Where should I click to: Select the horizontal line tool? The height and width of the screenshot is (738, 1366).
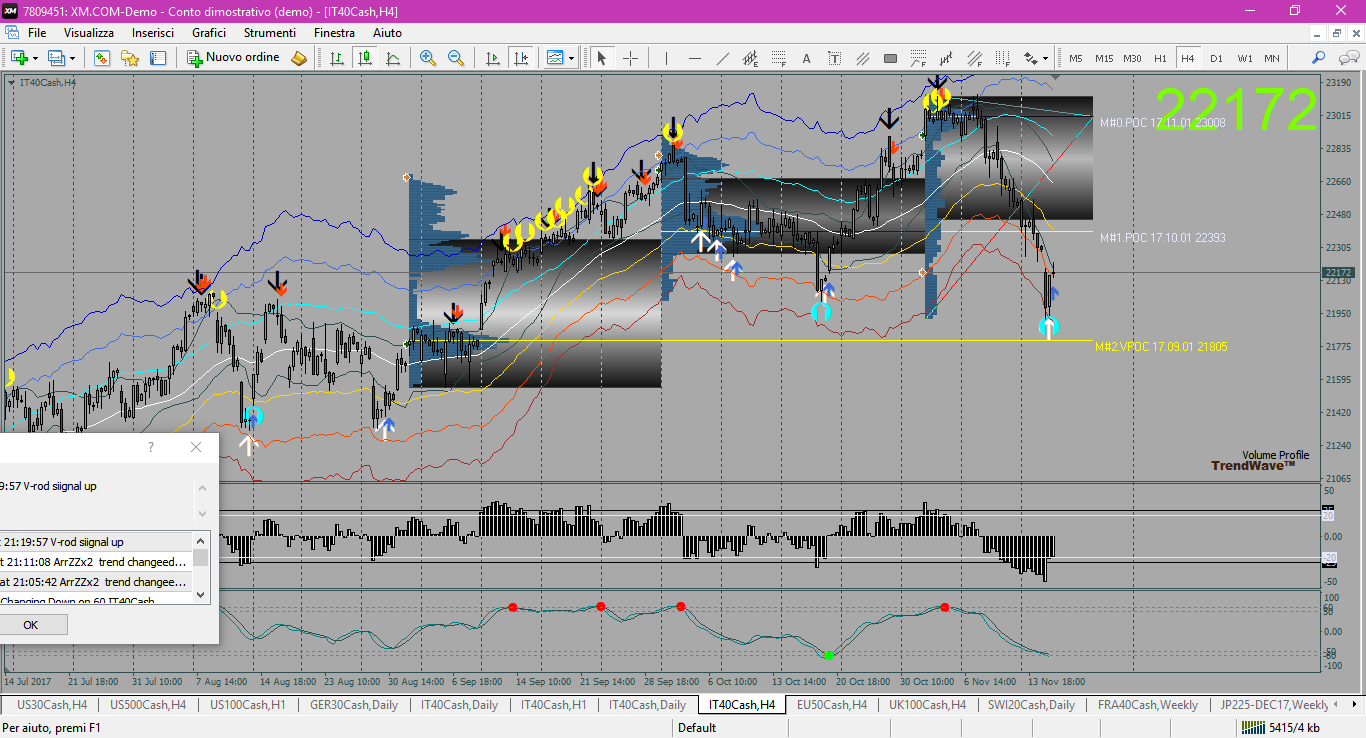coord(694,58)
